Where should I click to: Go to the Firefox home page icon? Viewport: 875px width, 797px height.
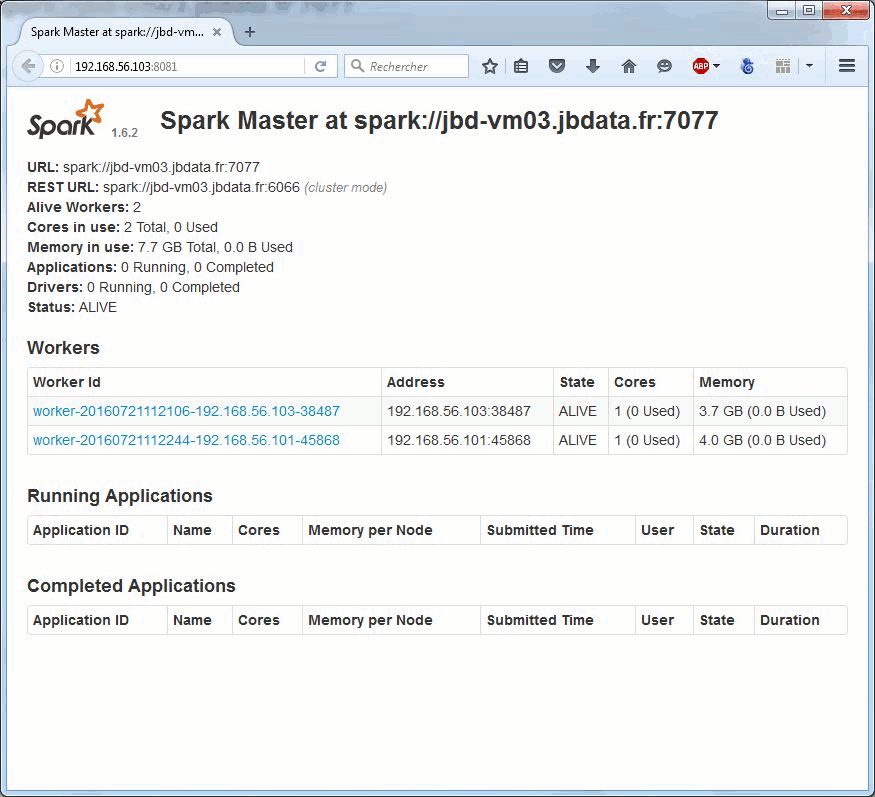coord(629,66)
